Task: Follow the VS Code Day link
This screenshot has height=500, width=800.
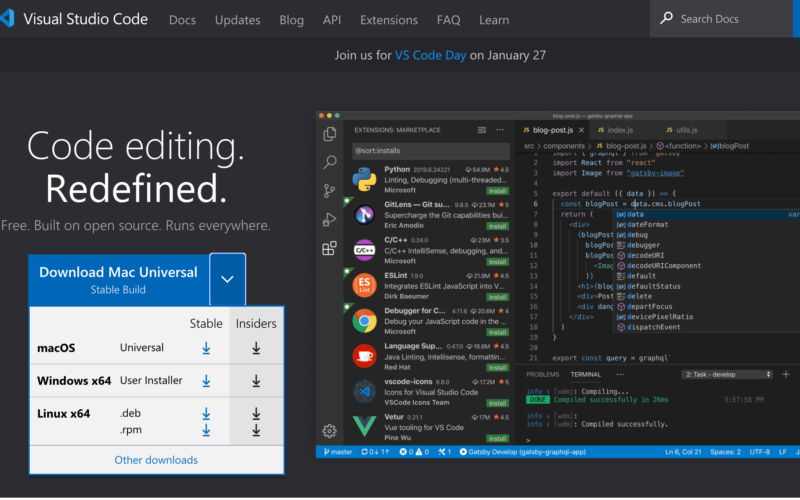Action: click(x=430, y=55)
